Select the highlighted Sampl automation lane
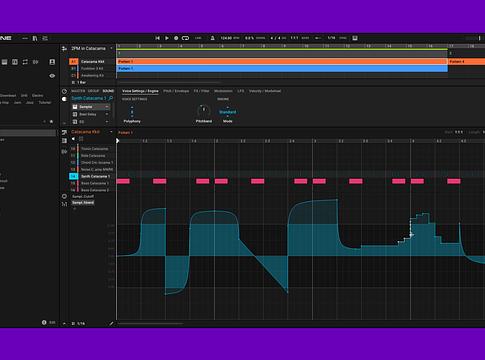The height and width of the screenshot is (360, 485). click(x=83, y=203)
